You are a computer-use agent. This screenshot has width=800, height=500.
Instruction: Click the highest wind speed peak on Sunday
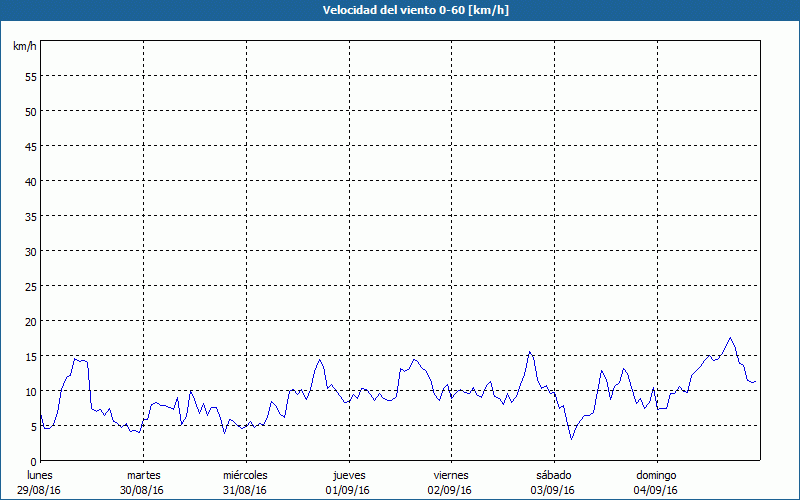(x=730, y=338)
